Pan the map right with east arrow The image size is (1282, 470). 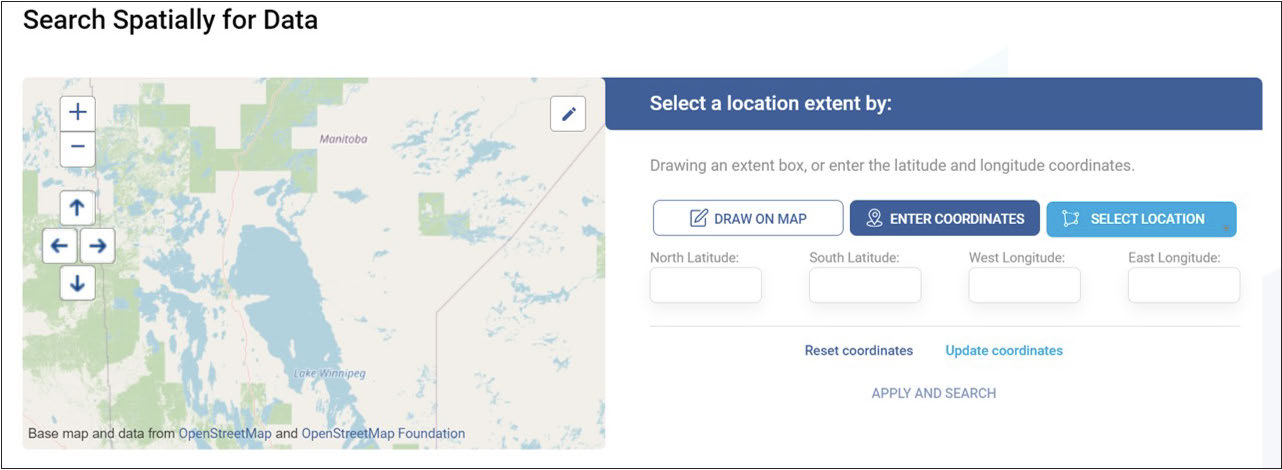tap(97, 245)
